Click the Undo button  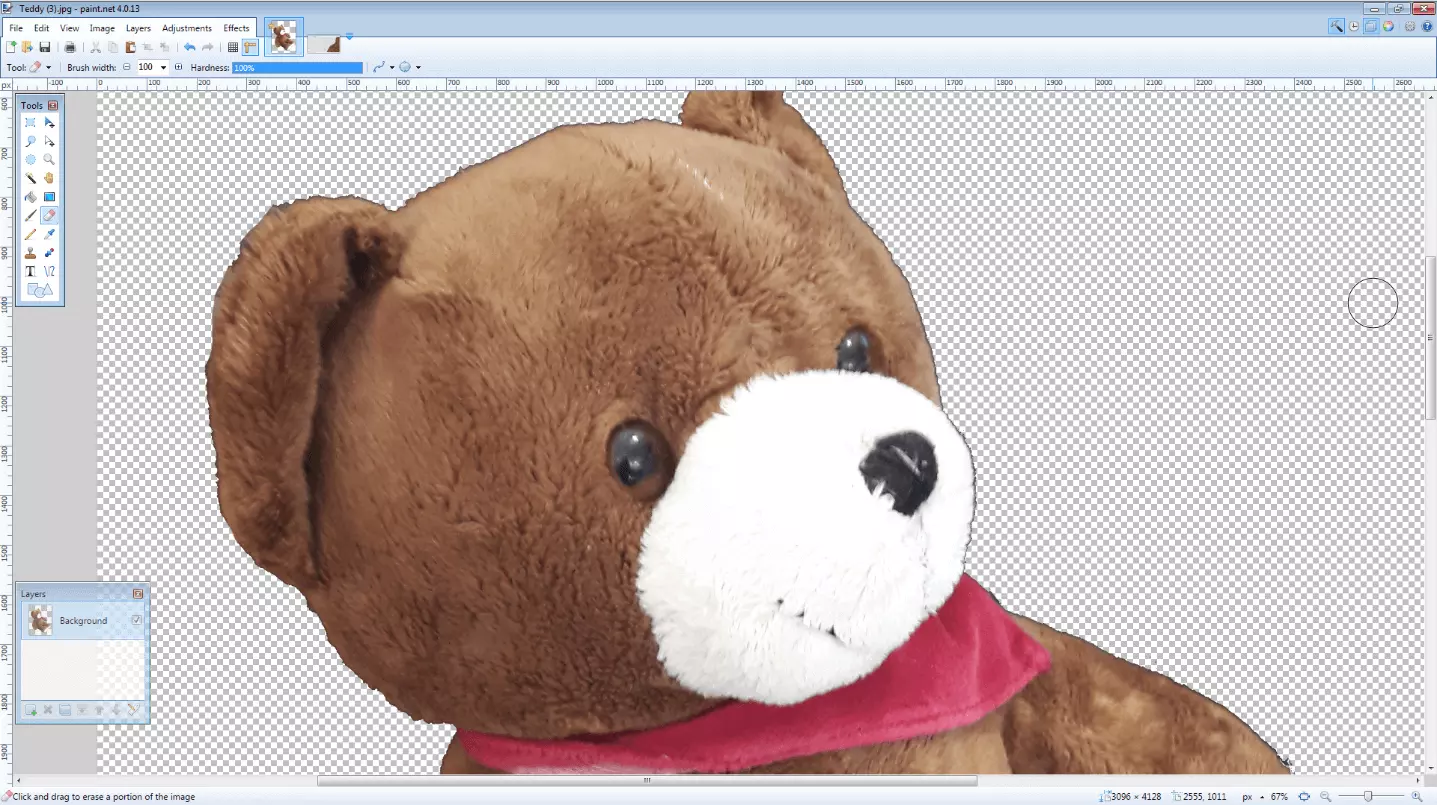pos(189,47)
